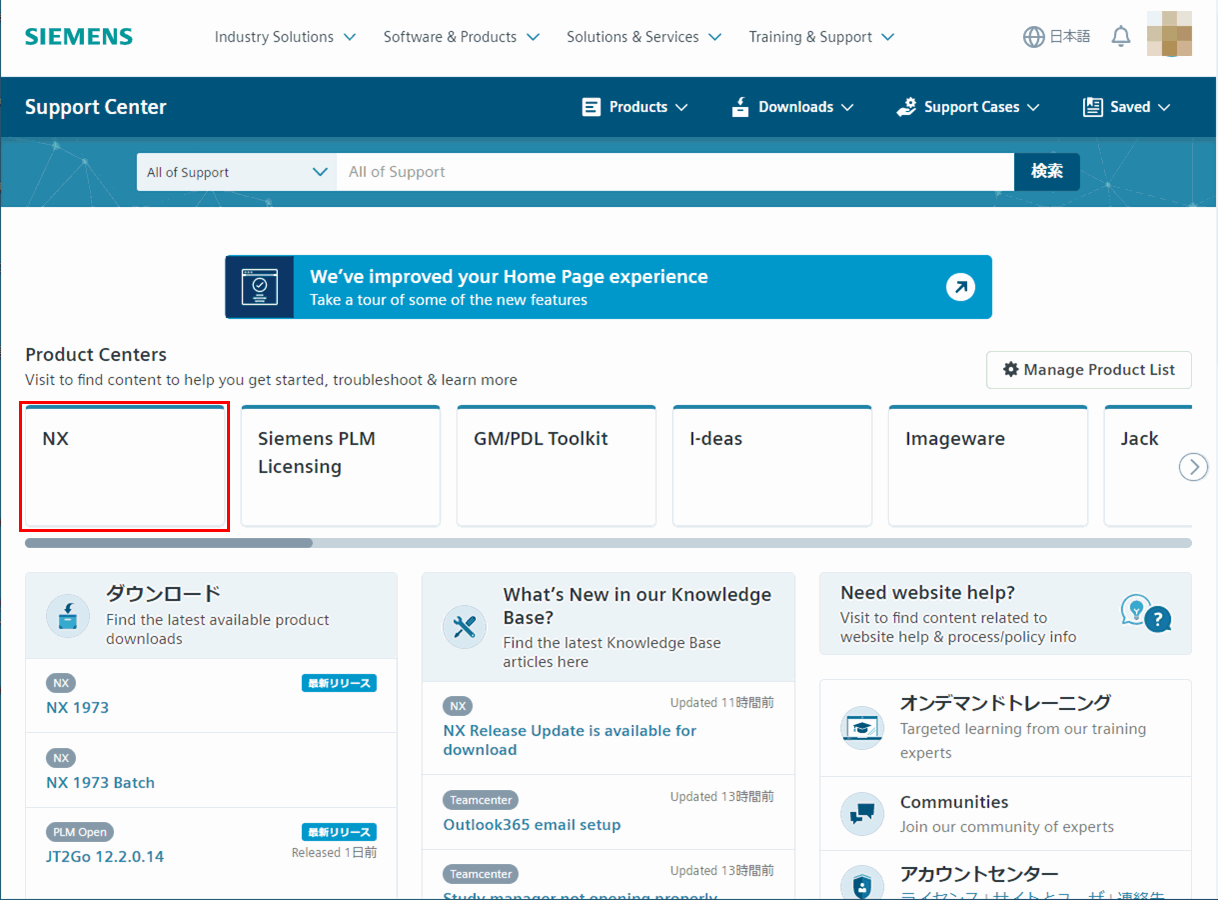Click the home page tour browser icon

click(260, 287)
